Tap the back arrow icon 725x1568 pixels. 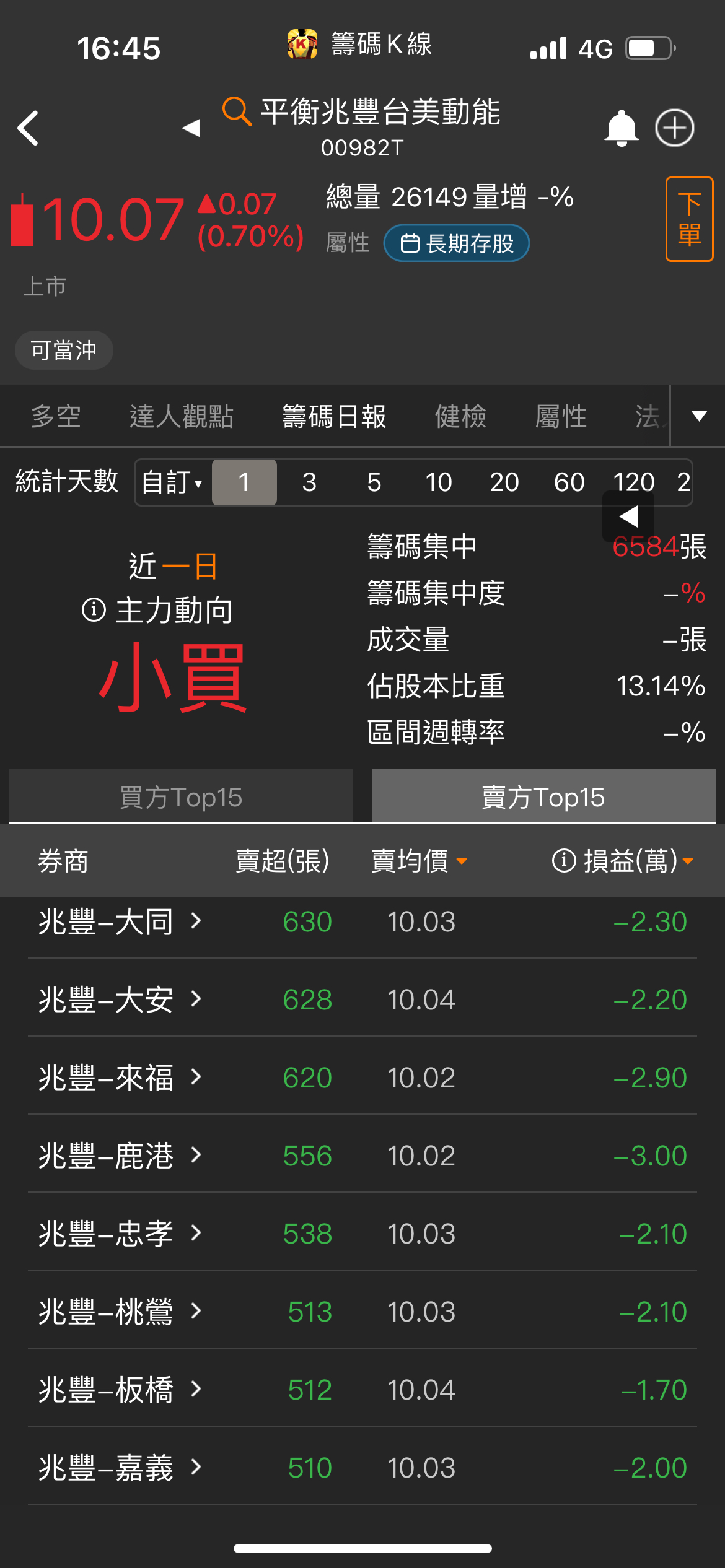tap(28, 128)
